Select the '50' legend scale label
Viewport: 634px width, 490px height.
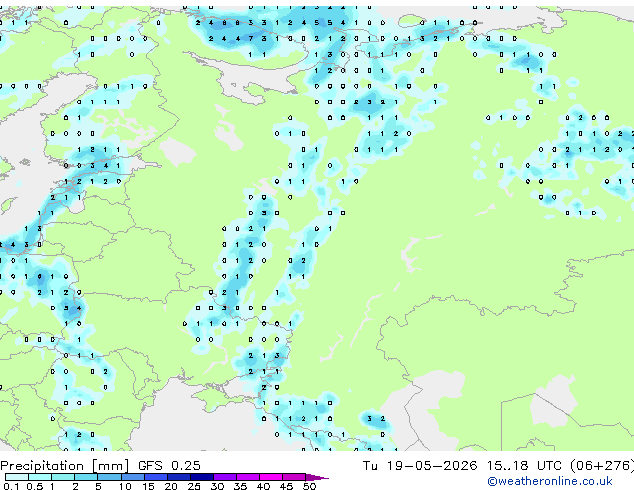tap(309, 486)
